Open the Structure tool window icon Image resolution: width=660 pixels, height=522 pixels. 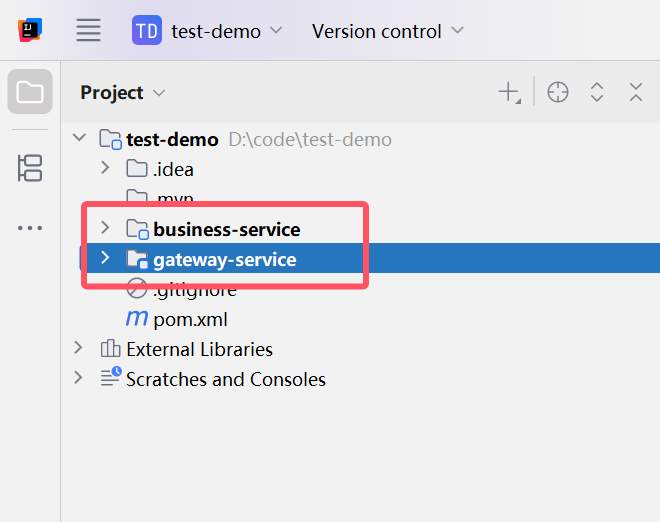click(30, 168)
